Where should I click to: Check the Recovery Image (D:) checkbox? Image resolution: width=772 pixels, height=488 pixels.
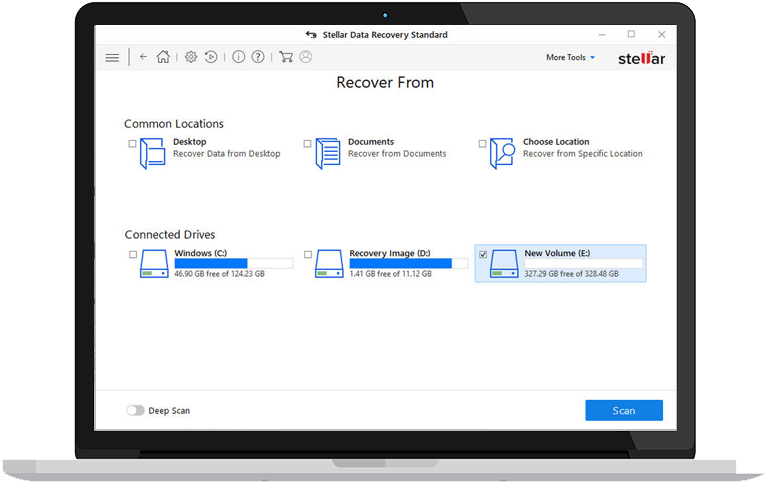[308, 255]
